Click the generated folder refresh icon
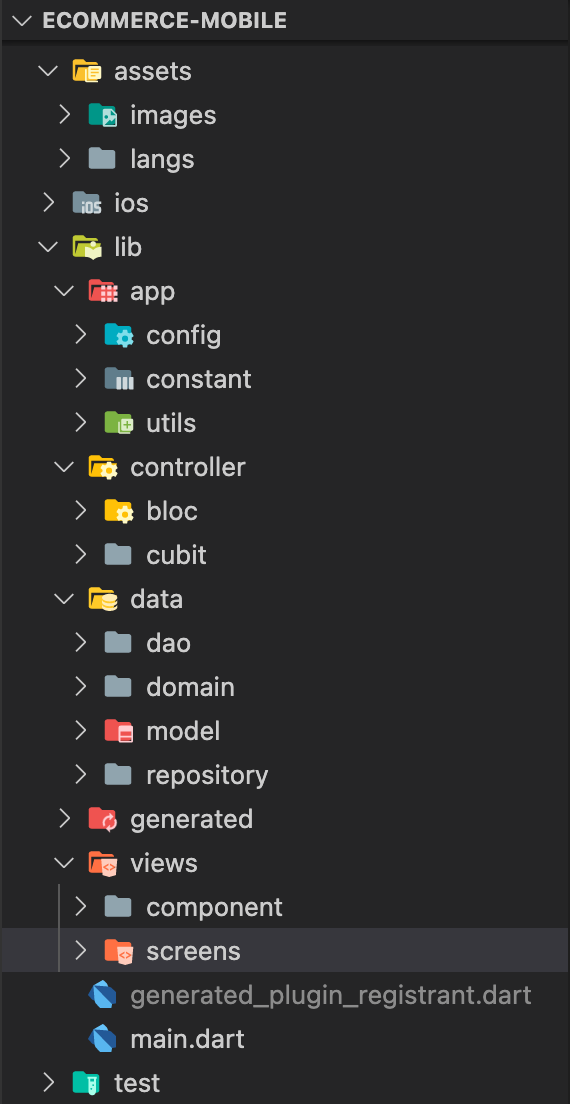Viewport: 570px width, 1104px height. click(103, 819)
